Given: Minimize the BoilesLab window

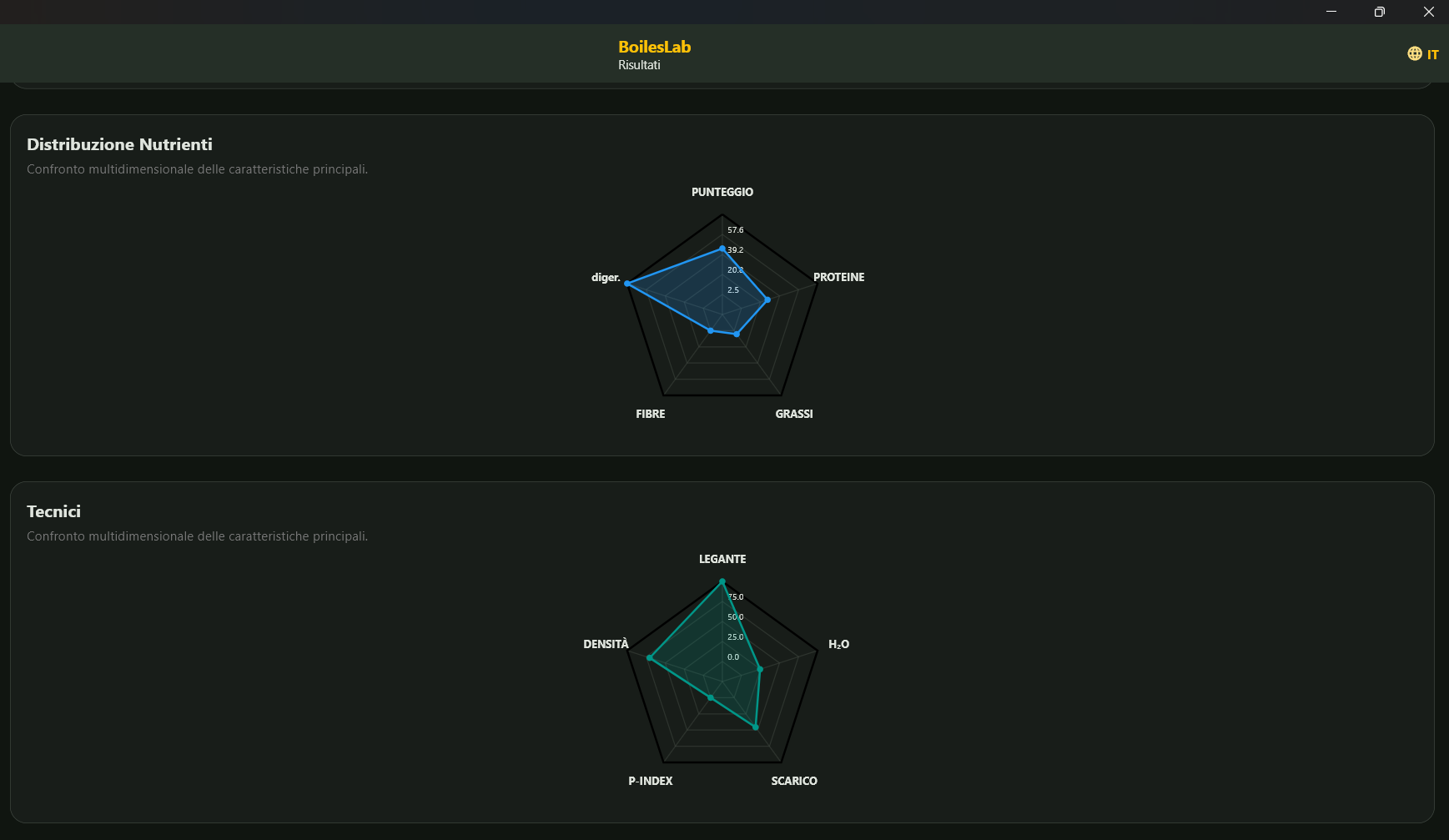Looking at the screenshot, I should (x=1331, y=12).
